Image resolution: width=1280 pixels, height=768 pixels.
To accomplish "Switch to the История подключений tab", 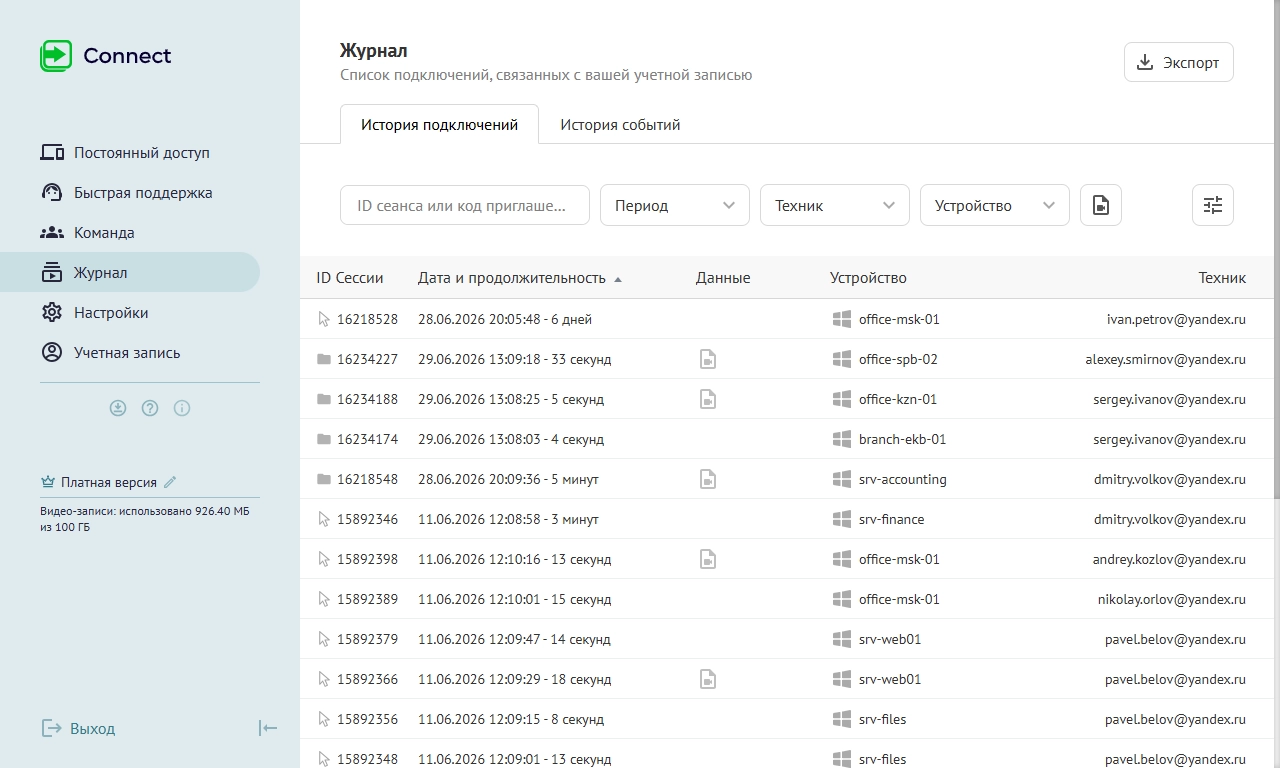I will pyautogui.click(x=439, y=125).
